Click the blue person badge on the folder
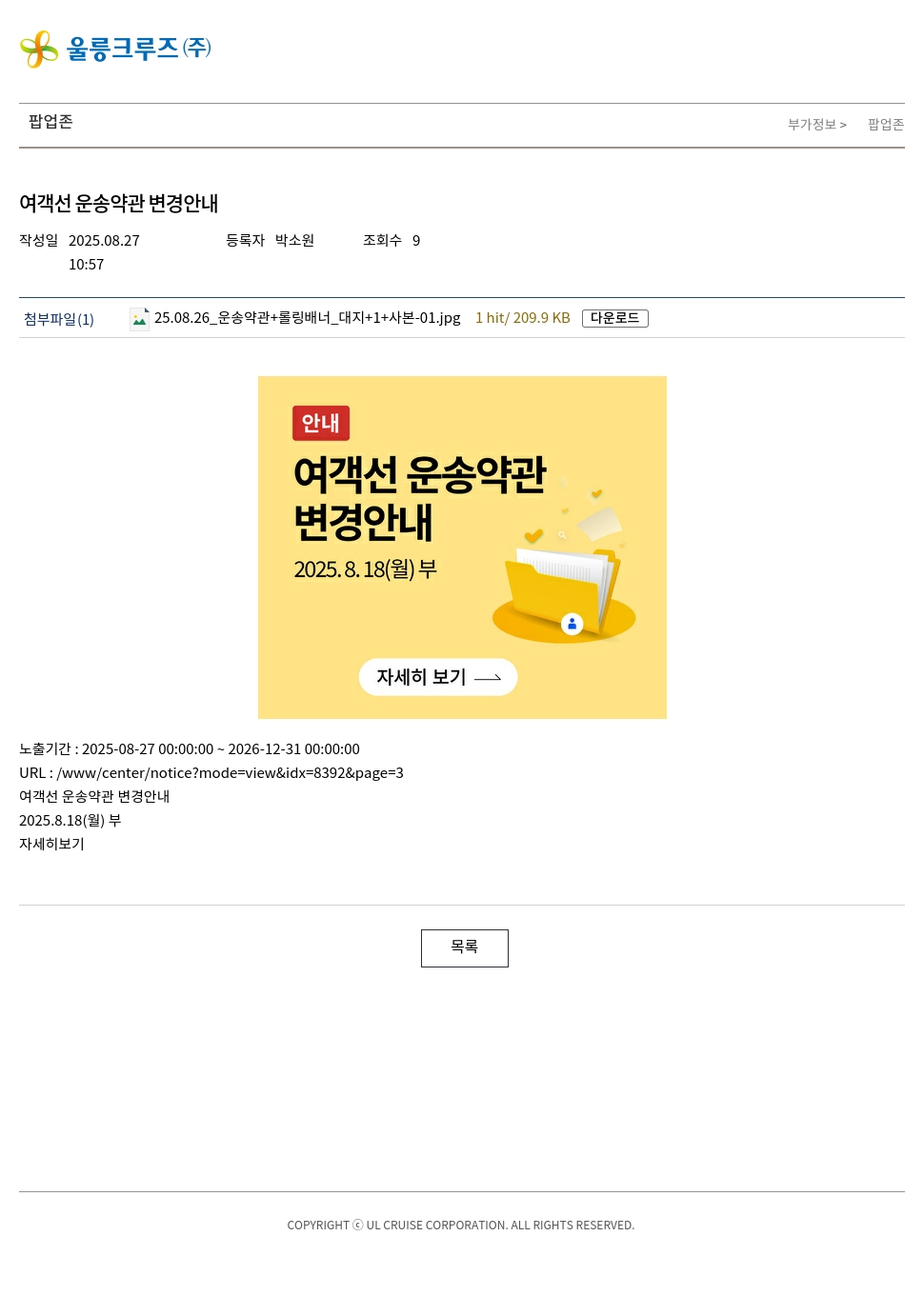Image resolution: width=924 pixels, height=1316 pixels. pyautogui.click(x=572, y=624)
